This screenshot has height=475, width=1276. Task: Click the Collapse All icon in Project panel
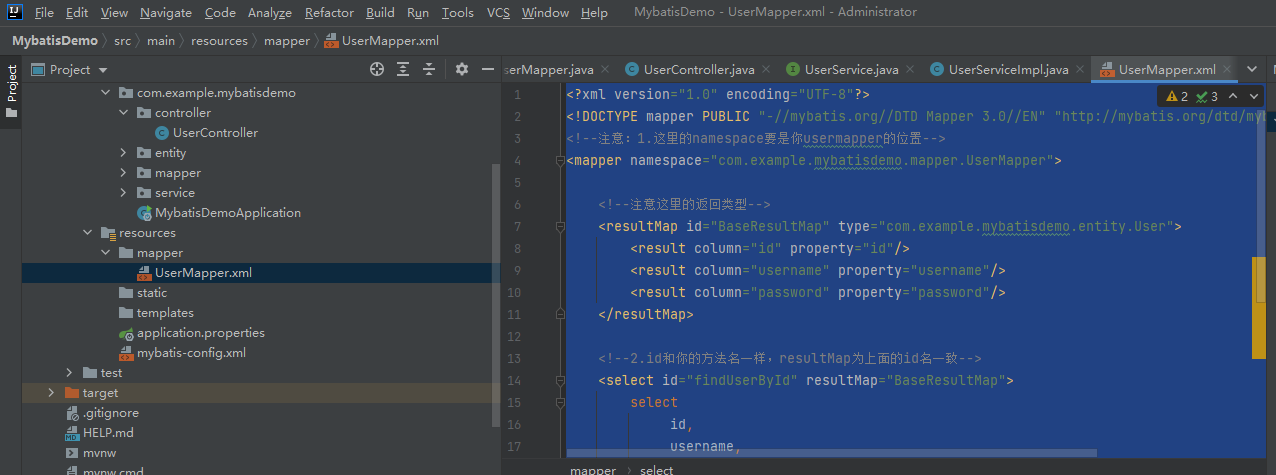pos(429,69)
